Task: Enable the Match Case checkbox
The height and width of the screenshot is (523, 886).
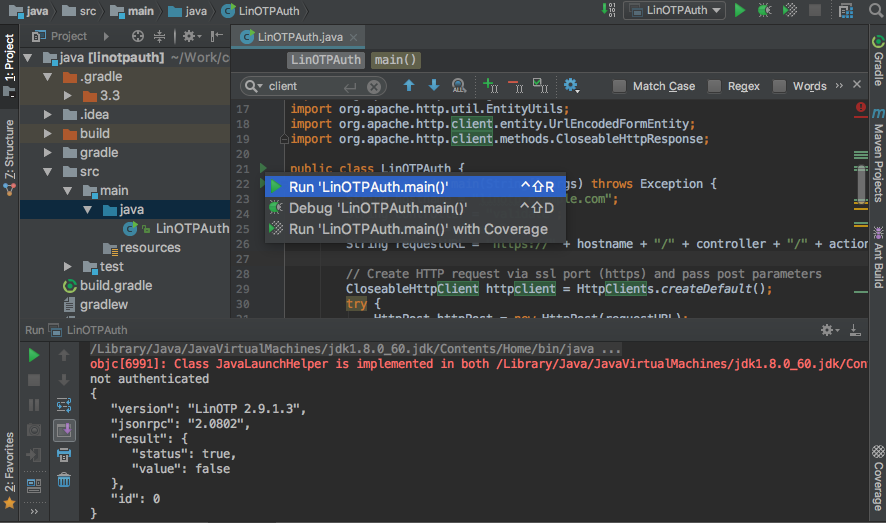Action: 620,87
